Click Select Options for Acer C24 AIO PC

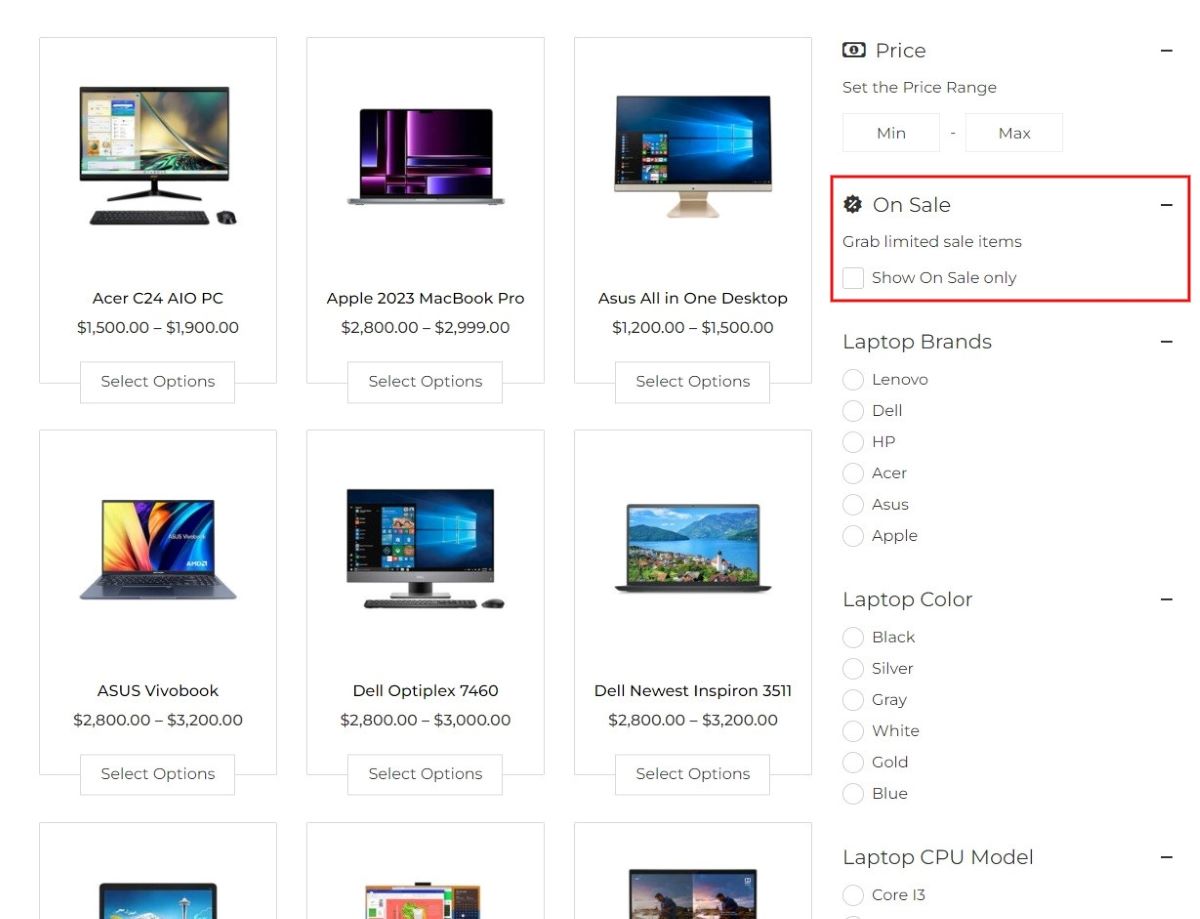[158, 382]
